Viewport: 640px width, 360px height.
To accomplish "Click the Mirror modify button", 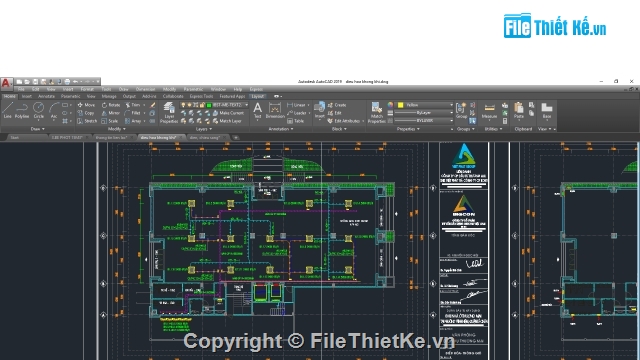I will click(x=111, y=113).
